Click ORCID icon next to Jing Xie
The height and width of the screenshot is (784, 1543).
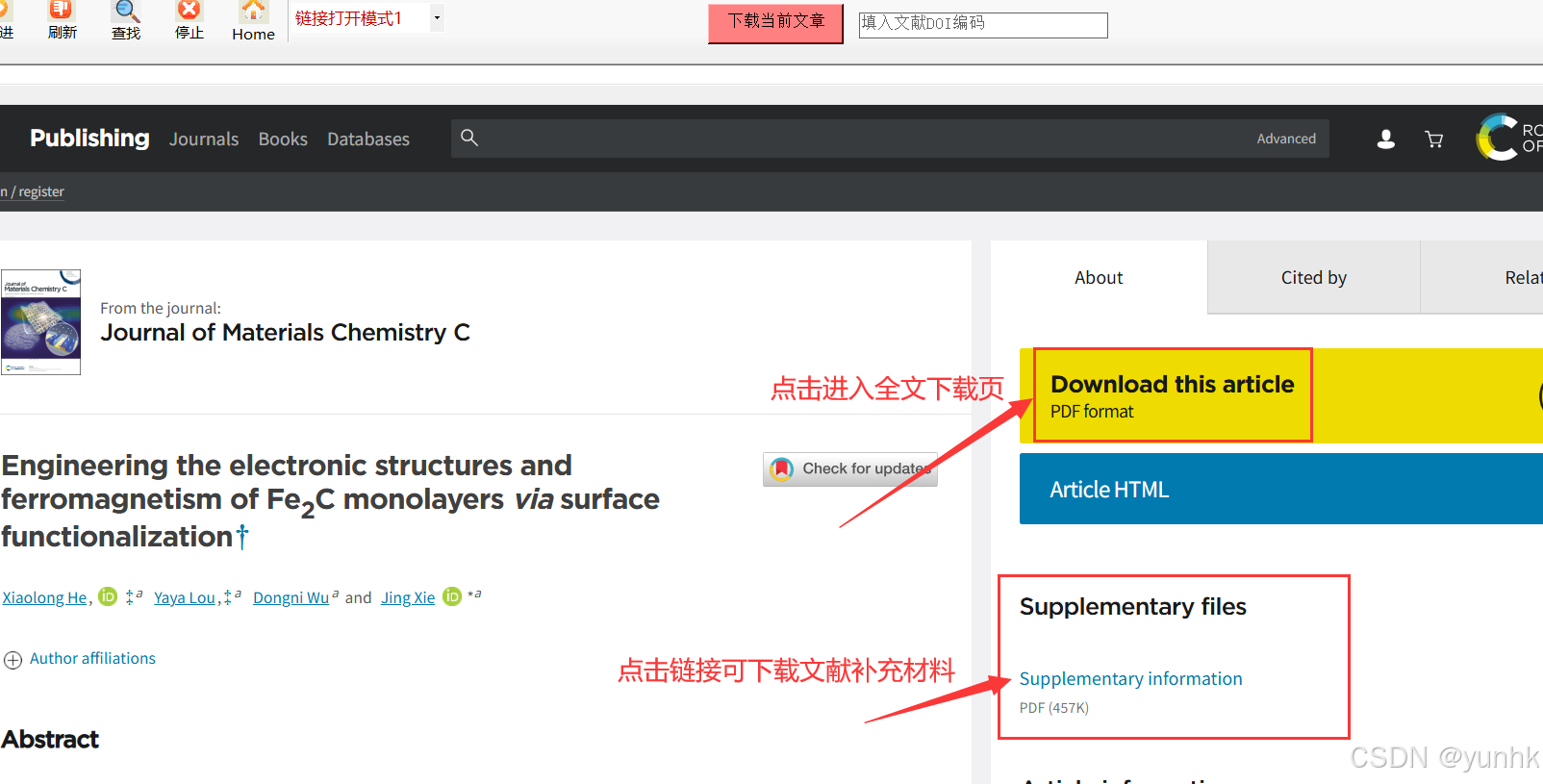click(452, 596)
